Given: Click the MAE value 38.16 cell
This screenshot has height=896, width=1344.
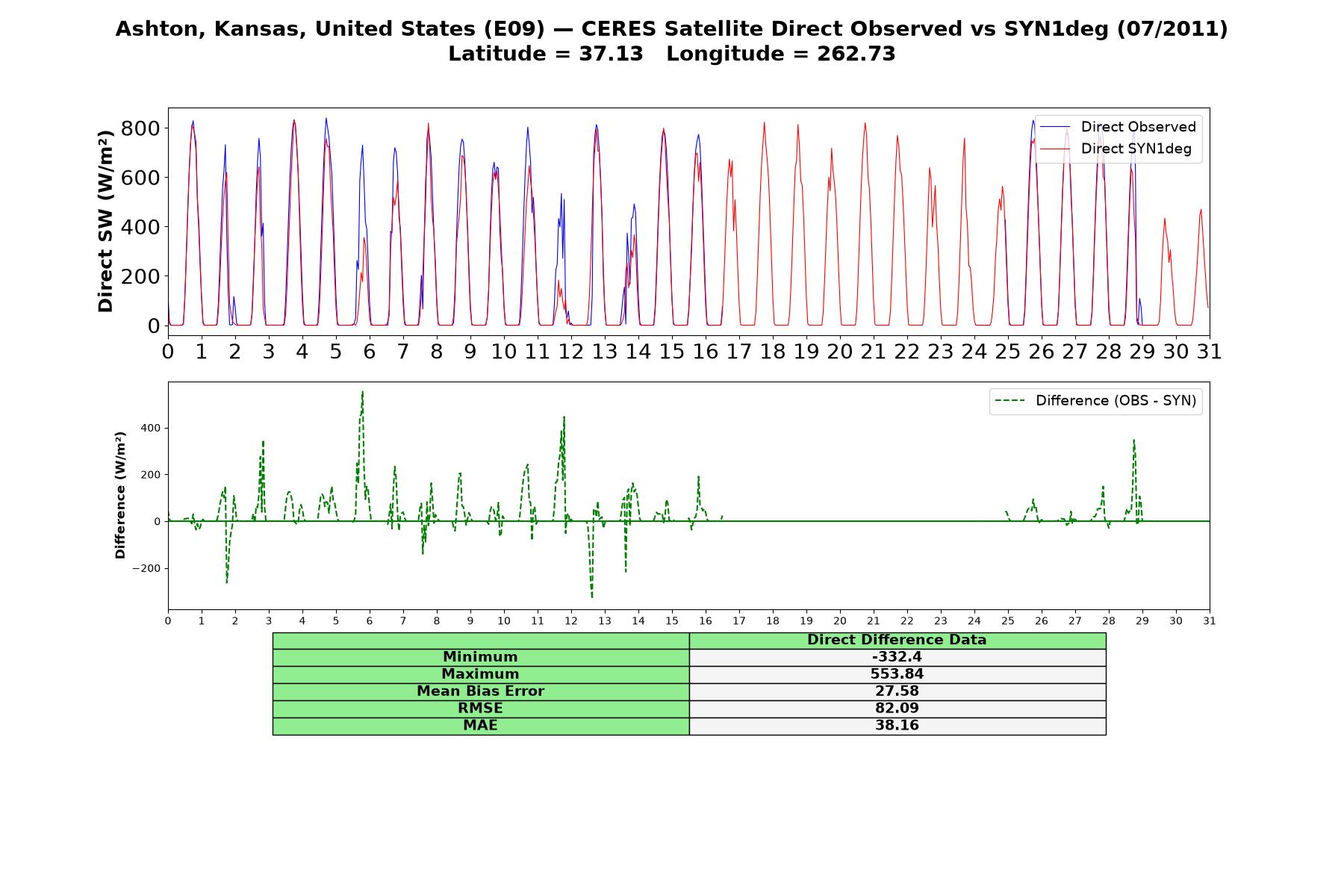Looking at the screenshot, I should coord(897,726).
